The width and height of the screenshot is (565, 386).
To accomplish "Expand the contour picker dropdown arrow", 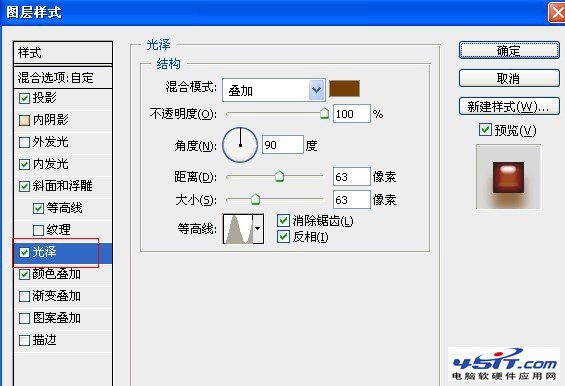I will click(x=258, y=229).
